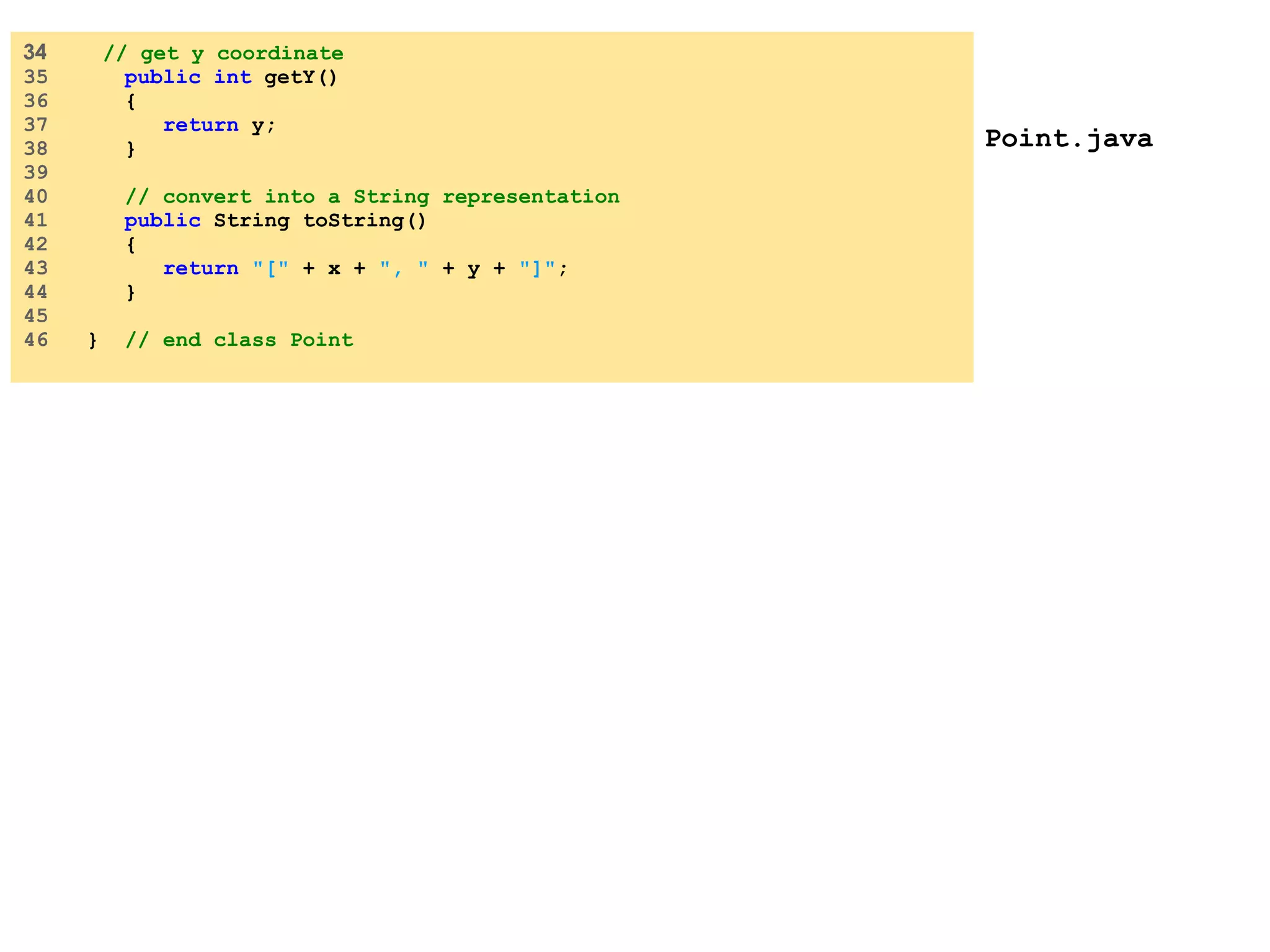
Task: Click line number 34
Action: [x=35, y=53]
